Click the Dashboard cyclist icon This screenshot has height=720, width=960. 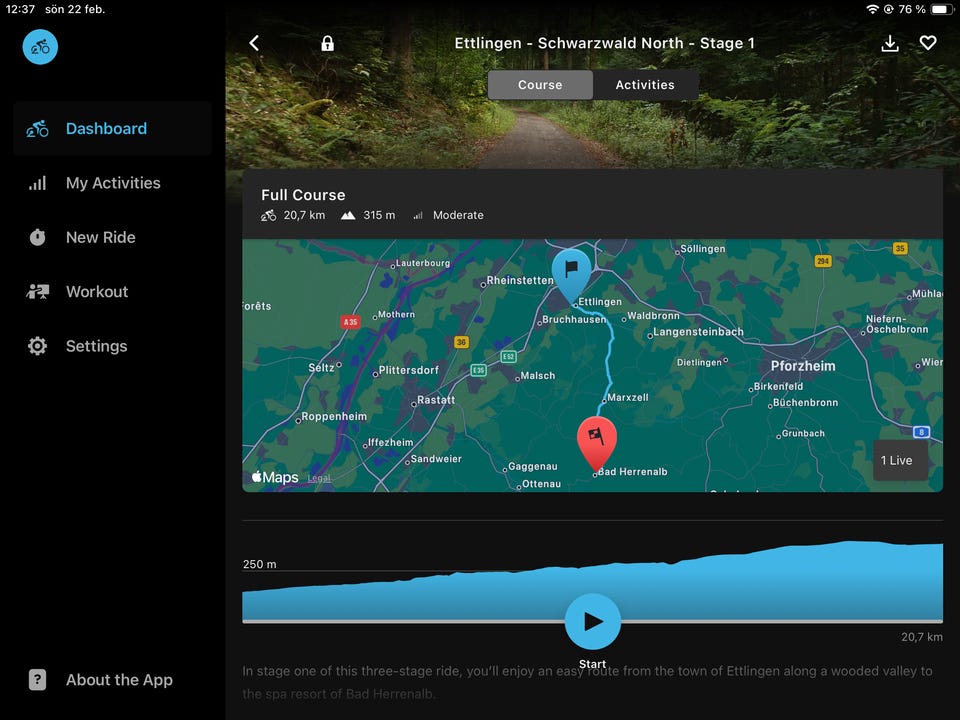pyautogui.click(x=37, y=129)
